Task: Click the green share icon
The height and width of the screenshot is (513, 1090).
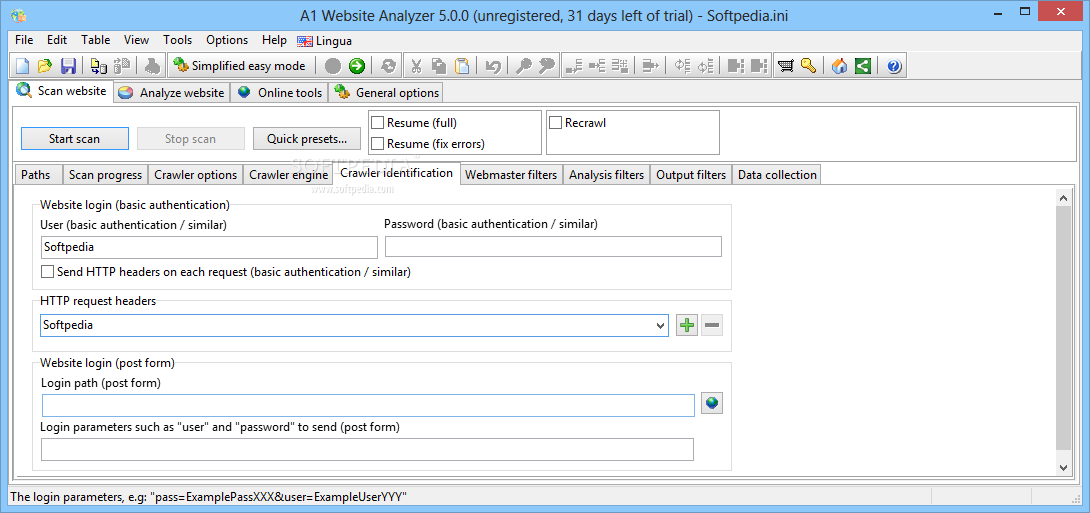Action: pyautogui.click(x=863, y=66)
